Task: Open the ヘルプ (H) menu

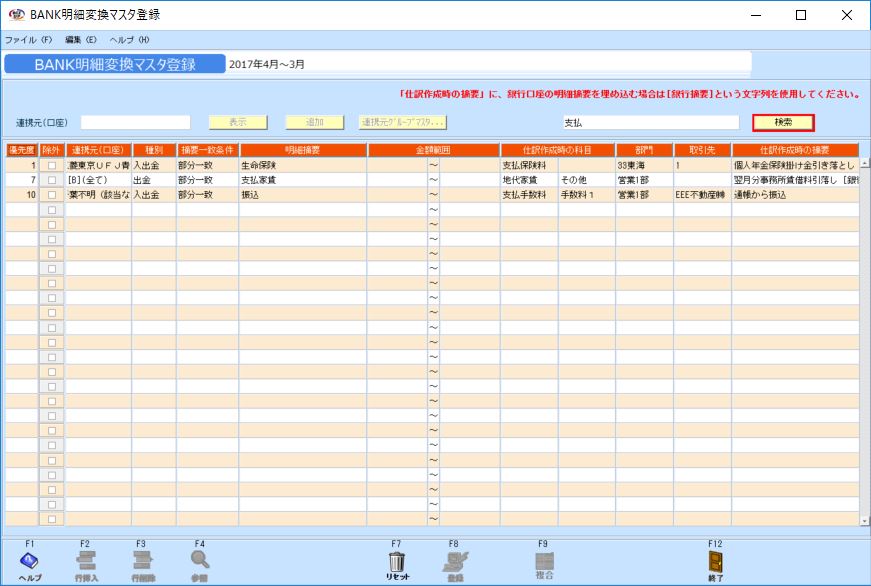Action: [x=130, y=39]
